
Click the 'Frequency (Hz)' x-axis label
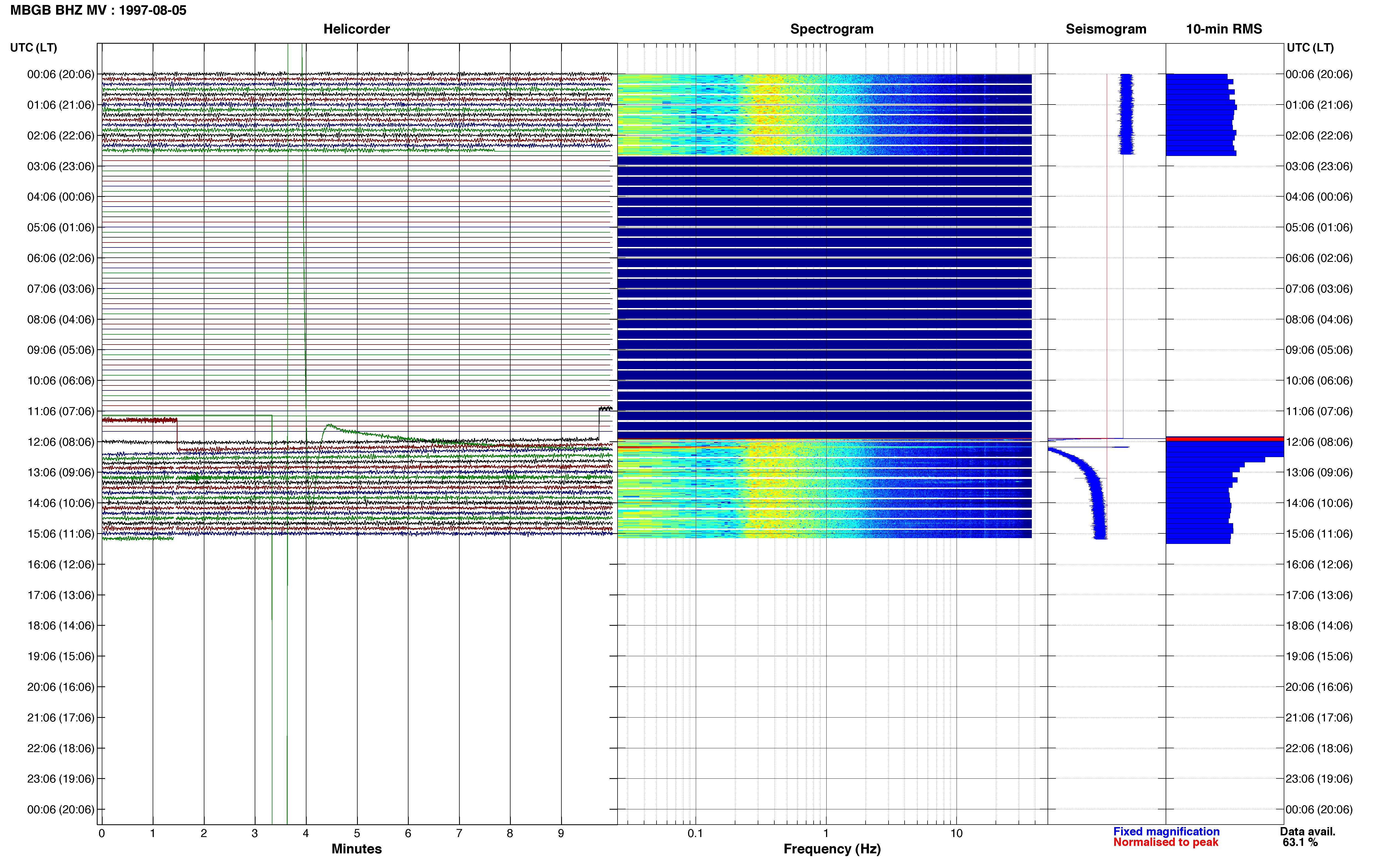[x=832, y=849]
